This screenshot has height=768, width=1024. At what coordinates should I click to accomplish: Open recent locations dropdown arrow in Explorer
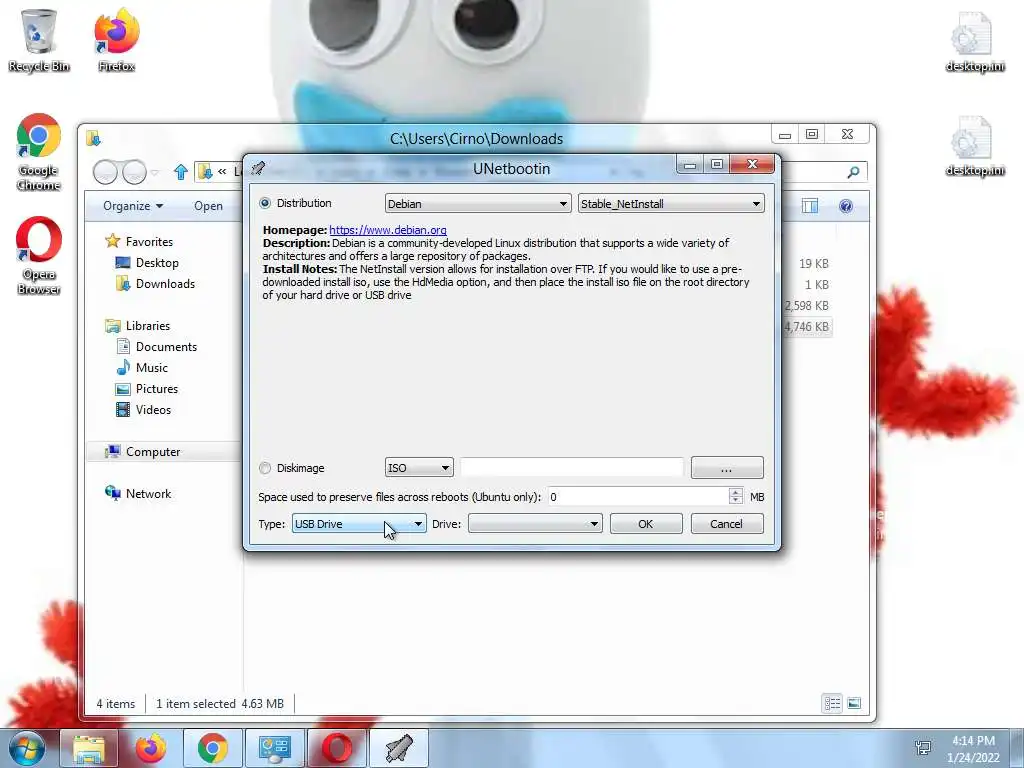point(155,172)
